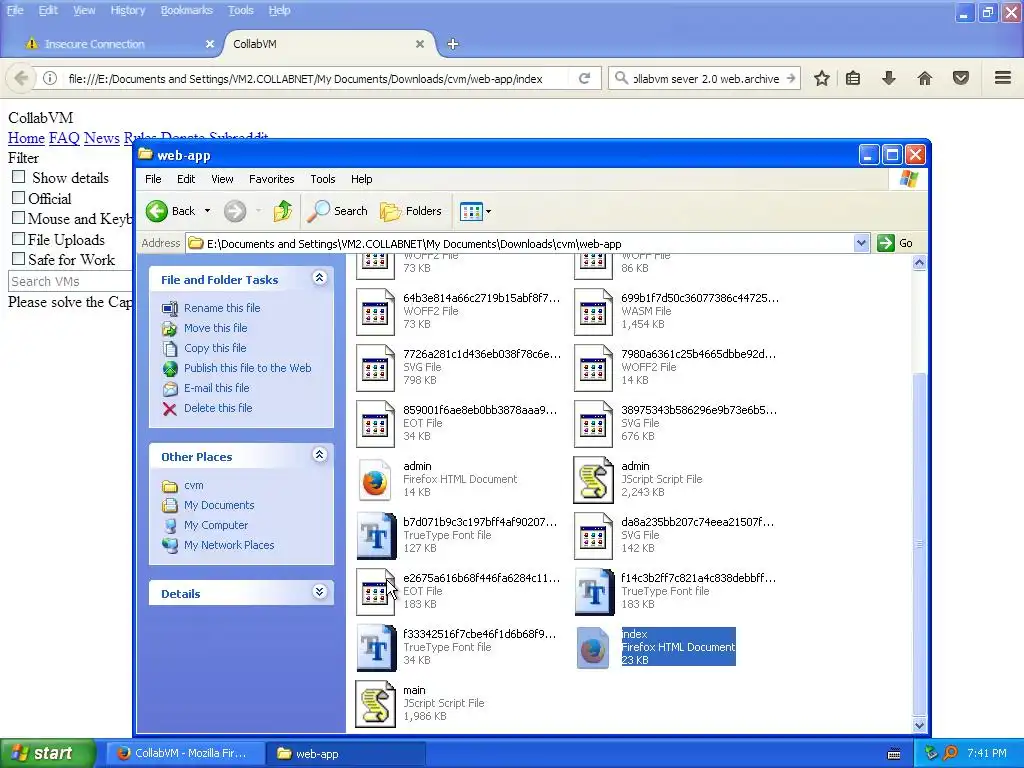
Task: Click the Home link on CollabVM page
Action: point(26,138)
